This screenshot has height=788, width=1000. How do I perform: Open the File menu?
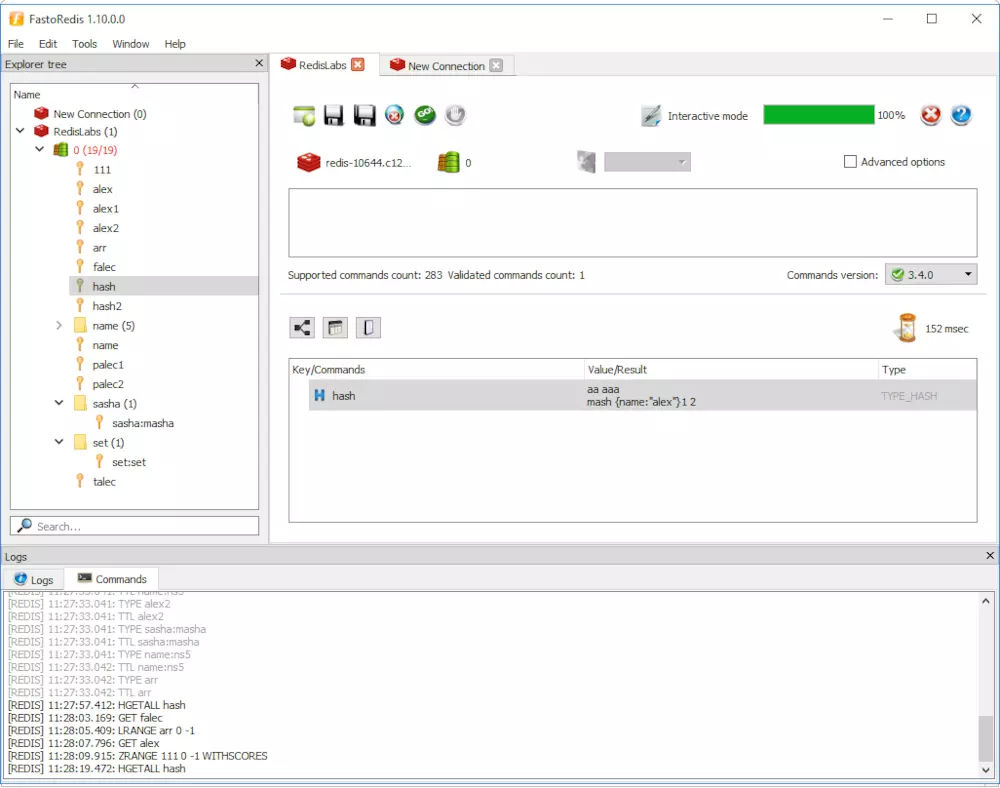point(16,44)
